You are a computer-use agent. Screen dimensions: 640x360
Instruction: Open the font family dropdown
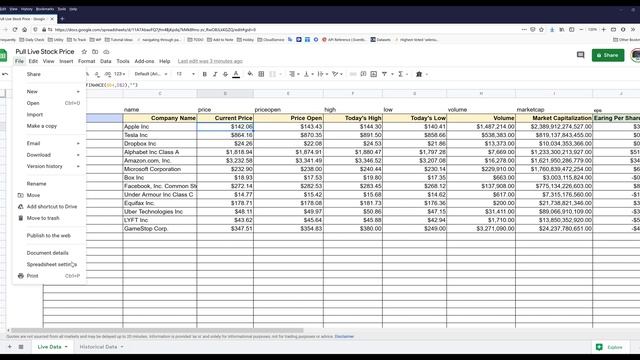click(x=151, y=74)
